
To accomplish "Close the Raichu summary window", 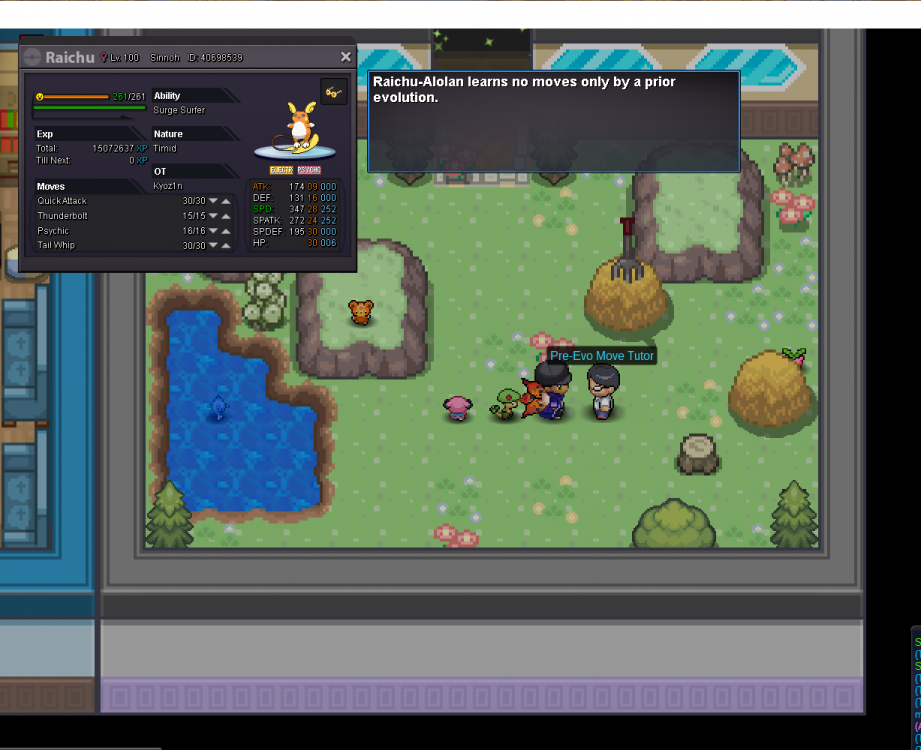I will pyautogui.click(x=345, y=57).
